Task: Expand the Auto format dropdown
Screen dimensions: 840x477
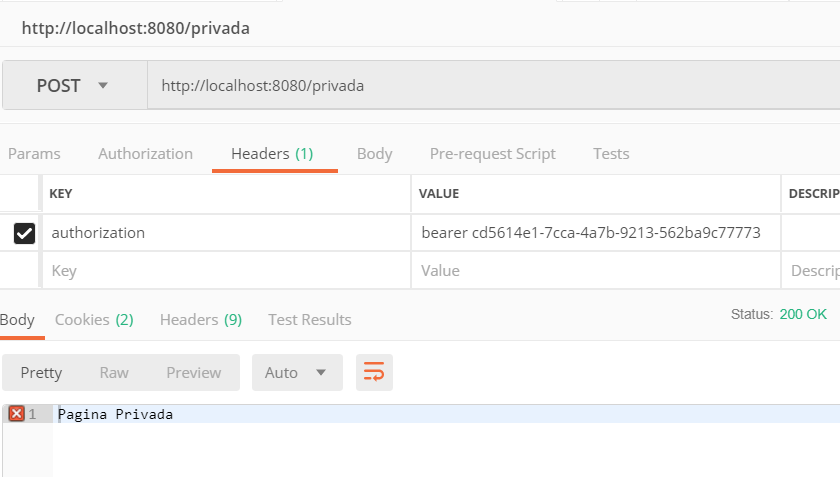Action: [297, 372]
